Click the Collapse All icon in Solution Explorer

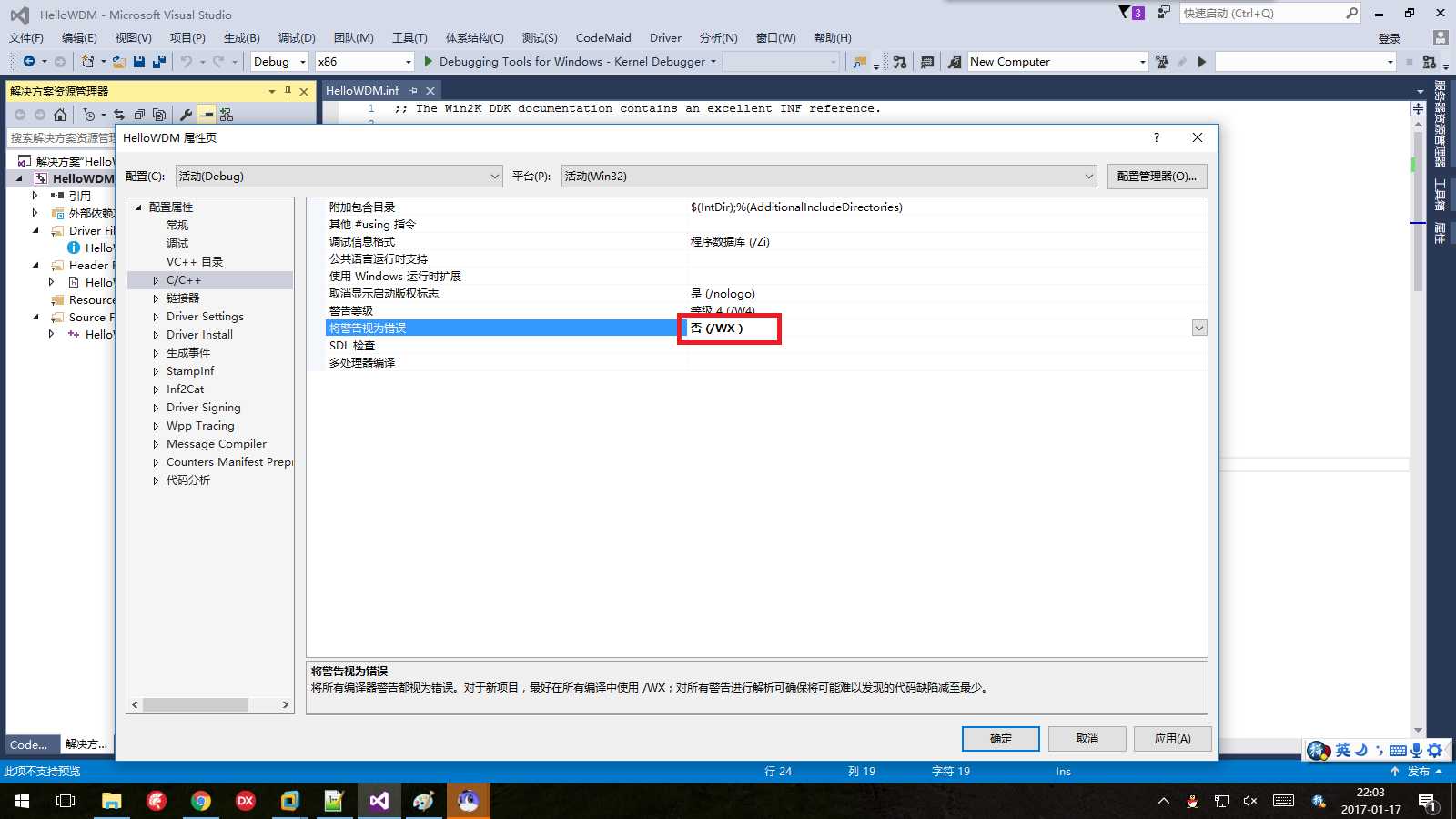(x=139, y=115)
